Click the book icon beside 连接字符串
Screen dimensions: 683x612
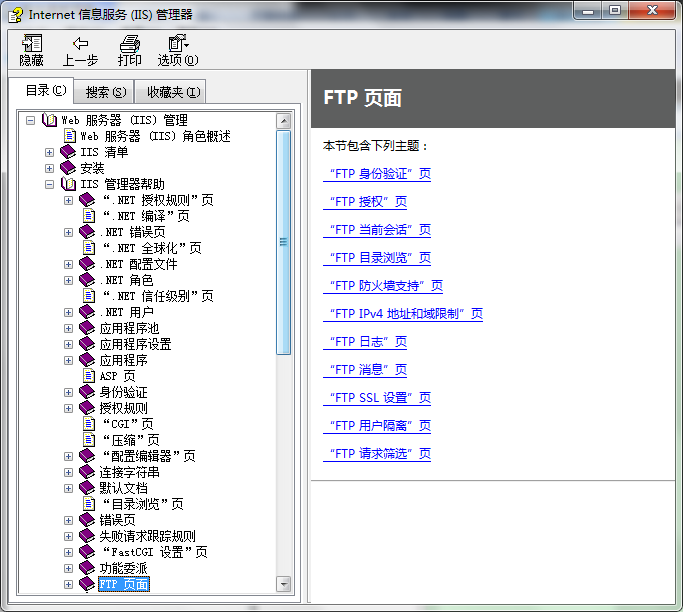(87, 472)
